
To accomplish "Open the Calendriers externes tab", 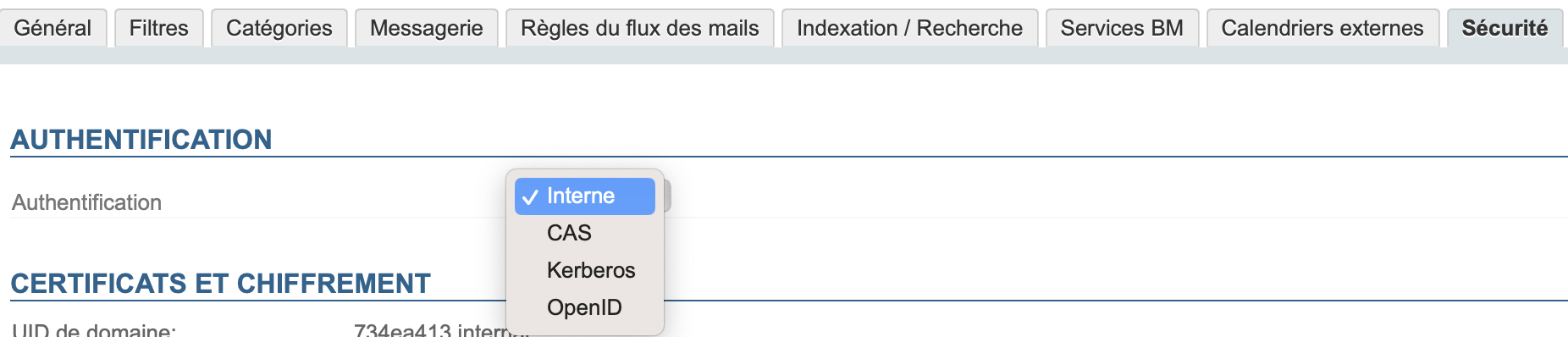I will click(1322, 28).
